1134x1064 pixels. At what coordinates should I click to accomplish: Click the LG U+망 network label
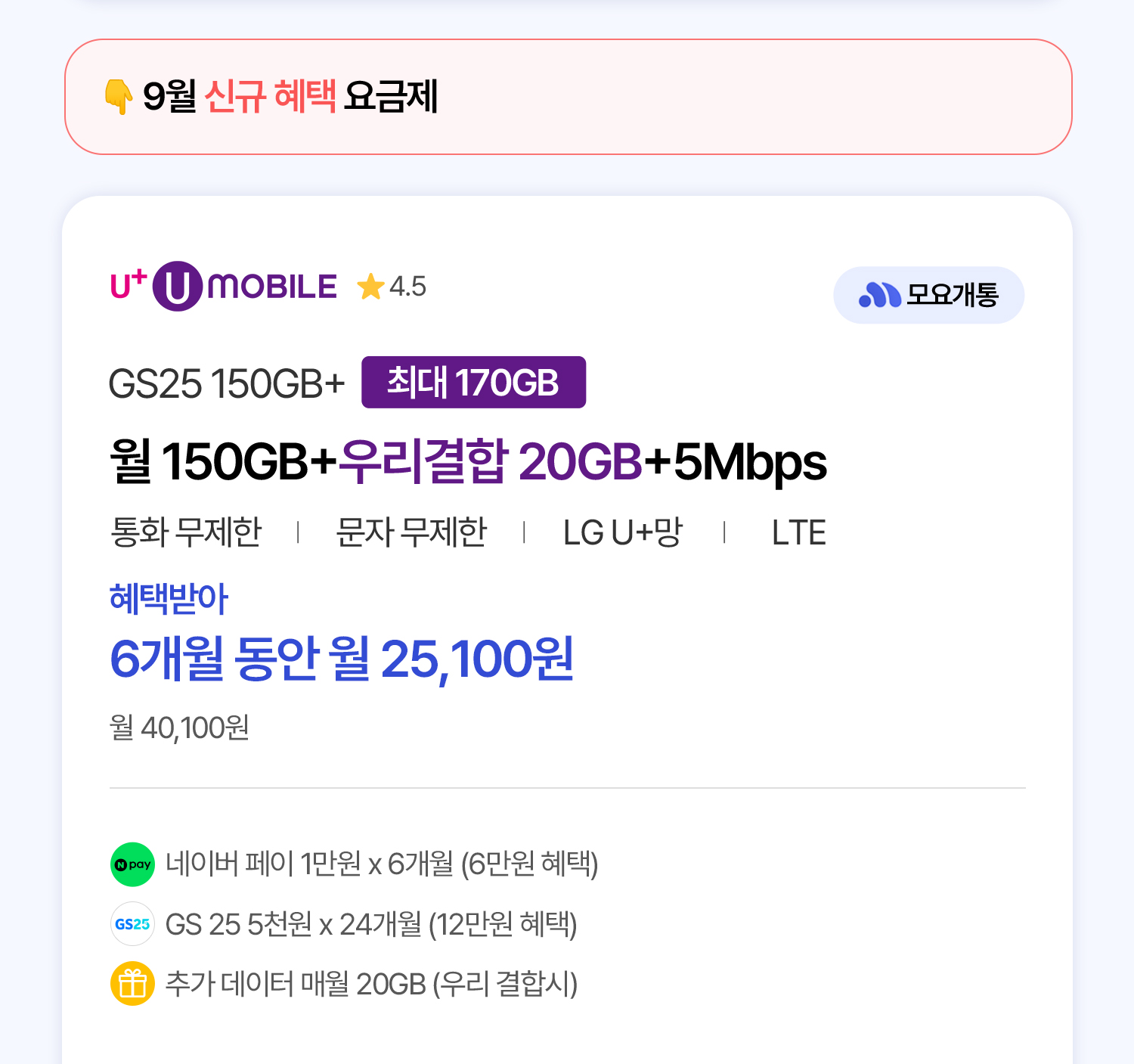click(623, 532)
